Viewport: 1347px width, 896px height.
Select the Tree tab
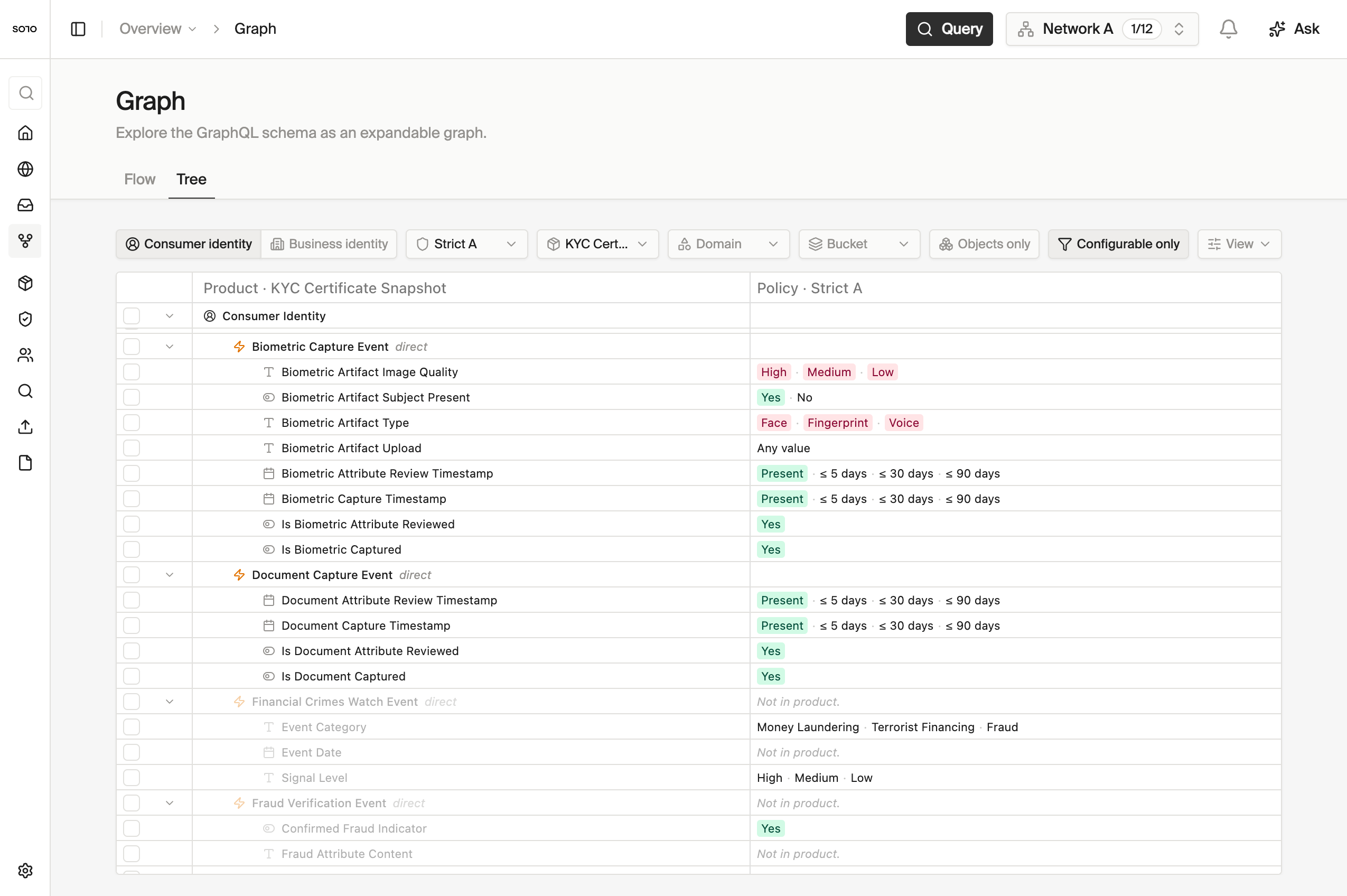pos(191,180)
